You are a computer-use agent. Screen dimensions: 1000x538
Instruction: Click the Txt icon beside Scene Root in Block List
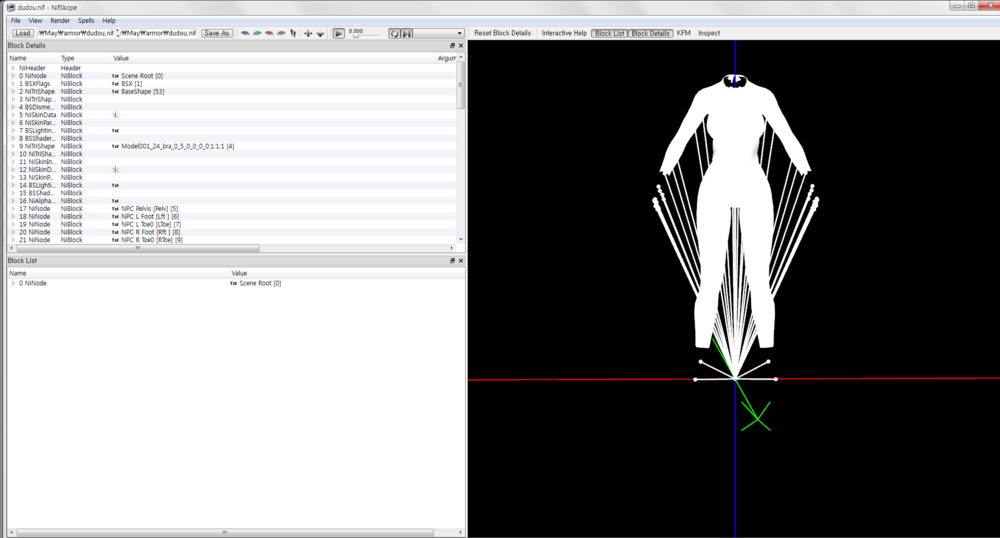pyautogui.click(x=233, y=283)
